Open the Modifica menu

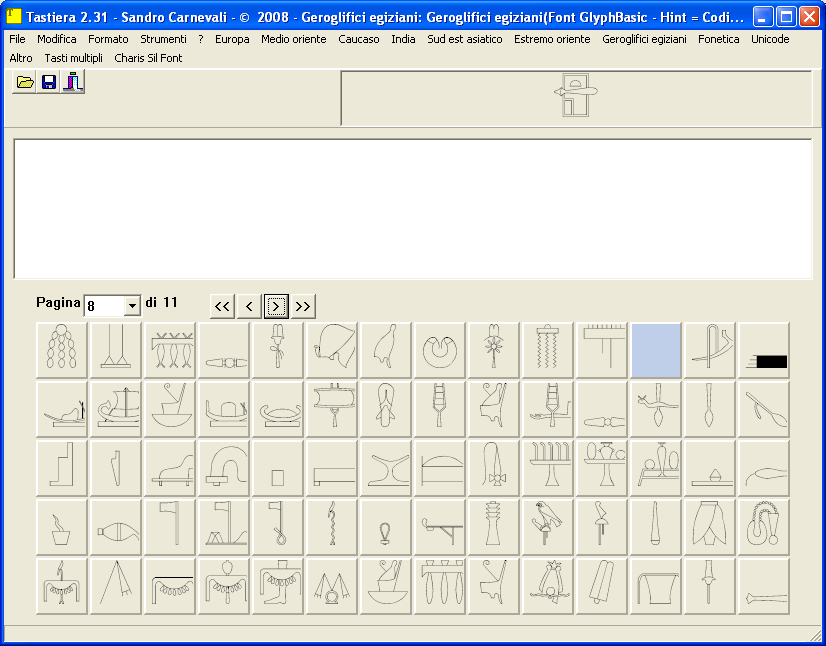click(x=56, y=39)
